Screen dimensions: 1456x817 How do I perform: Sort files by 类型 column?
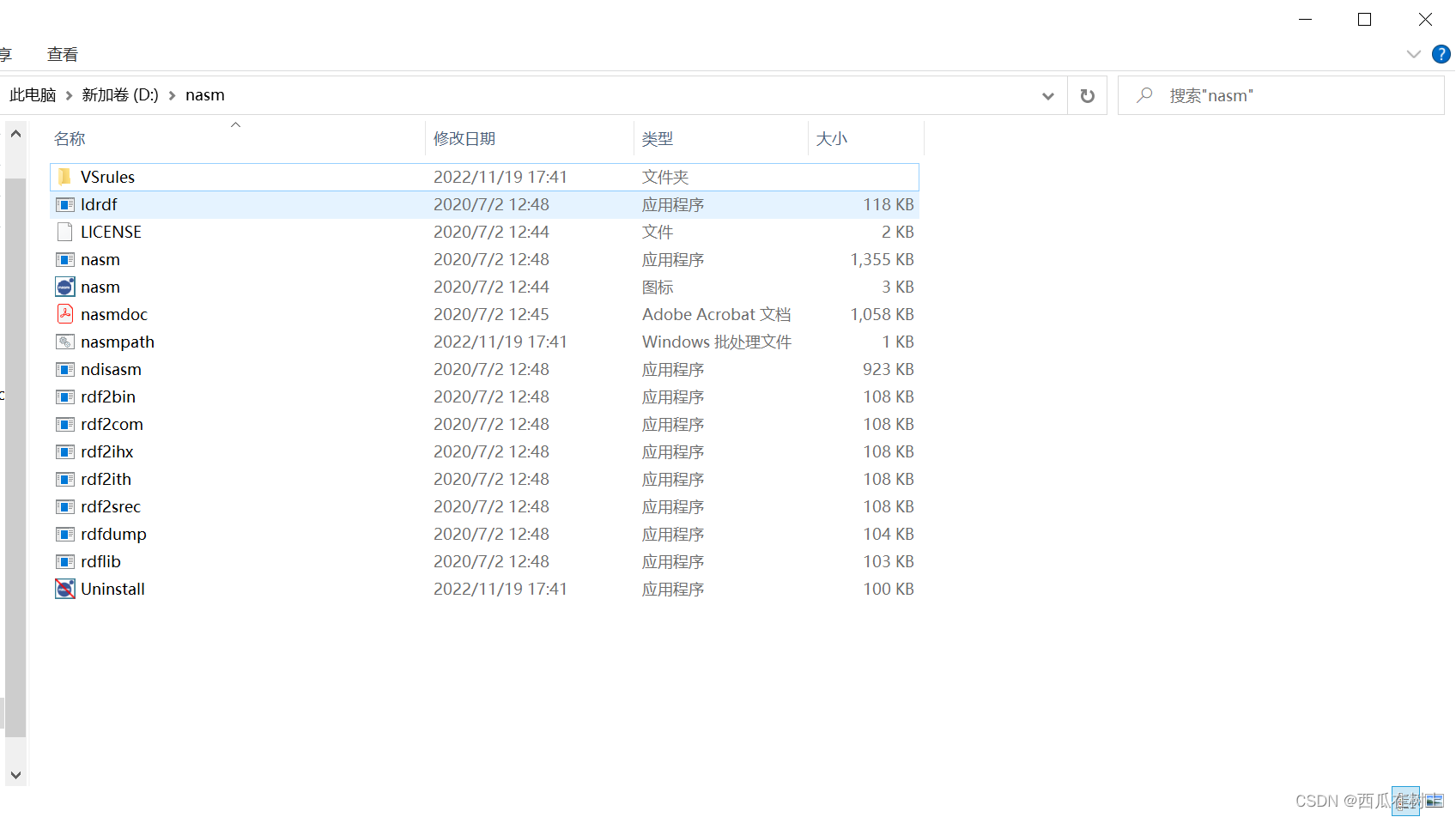(x=658, y=138)
